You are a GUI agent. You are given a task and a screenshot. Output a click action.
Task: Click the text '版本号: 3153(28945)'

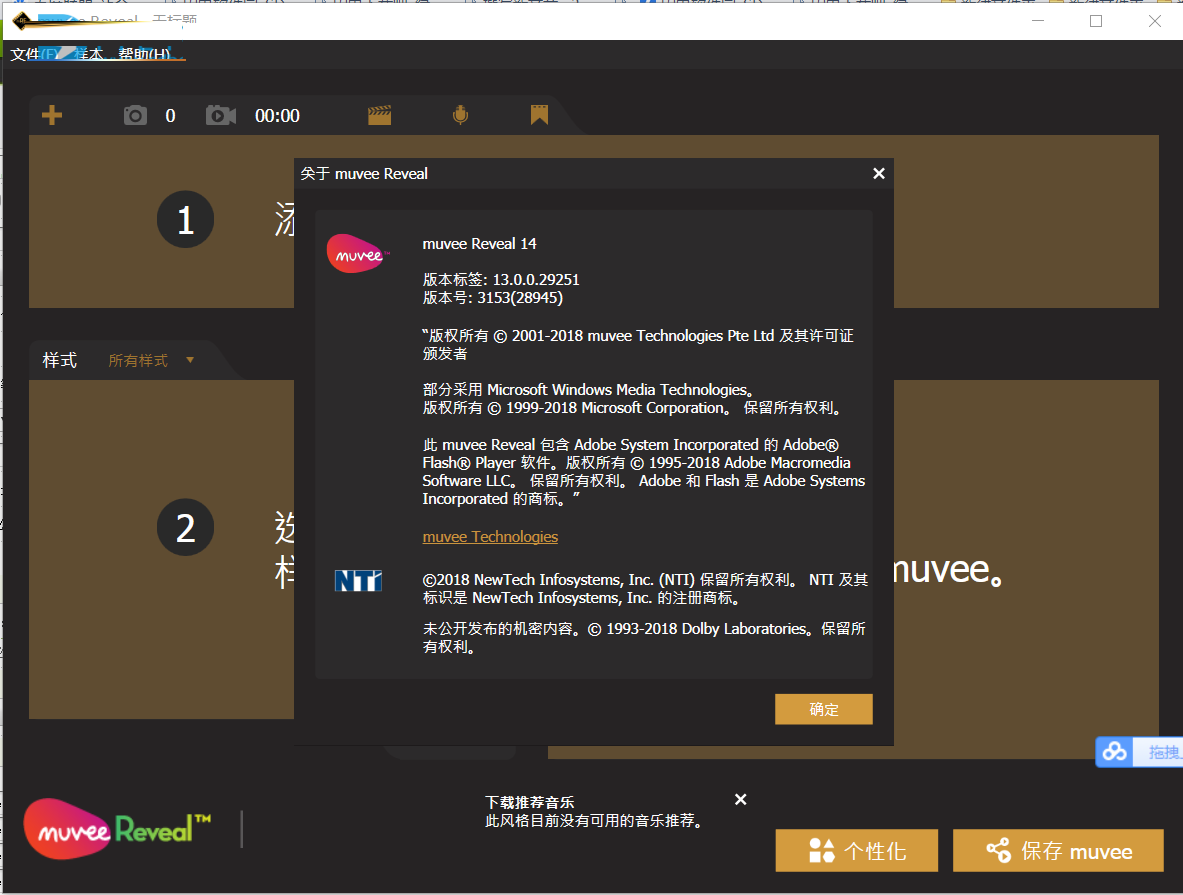493,297
